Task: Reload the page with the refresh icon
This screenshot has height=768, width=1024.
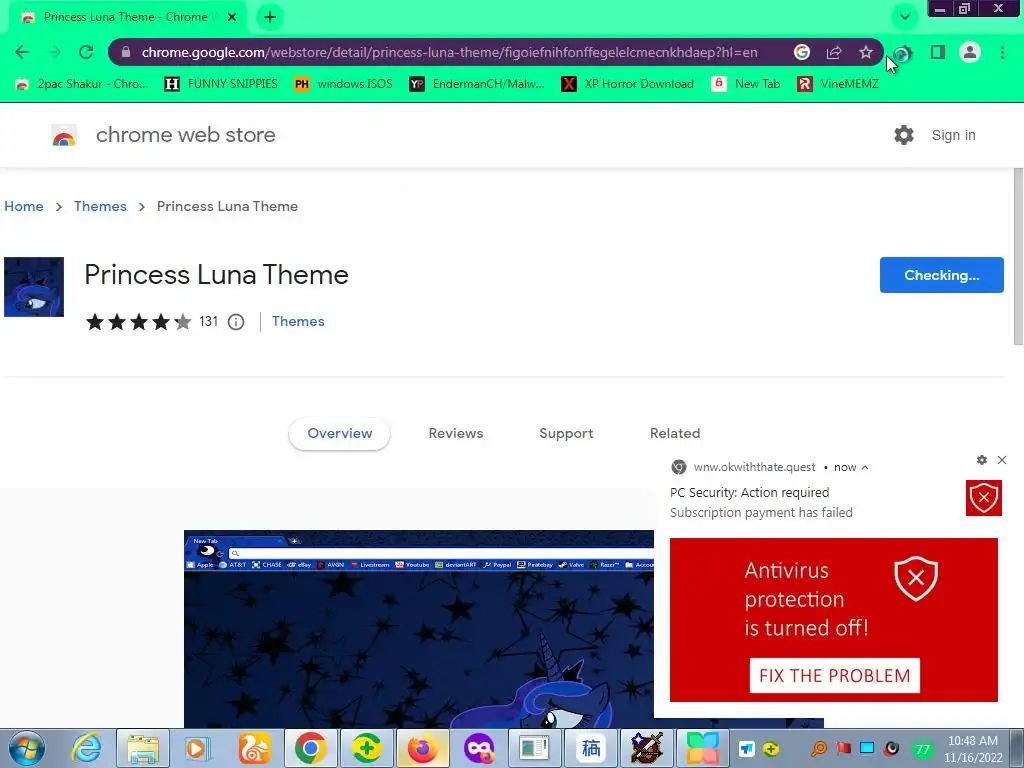Action: (86, 52)
